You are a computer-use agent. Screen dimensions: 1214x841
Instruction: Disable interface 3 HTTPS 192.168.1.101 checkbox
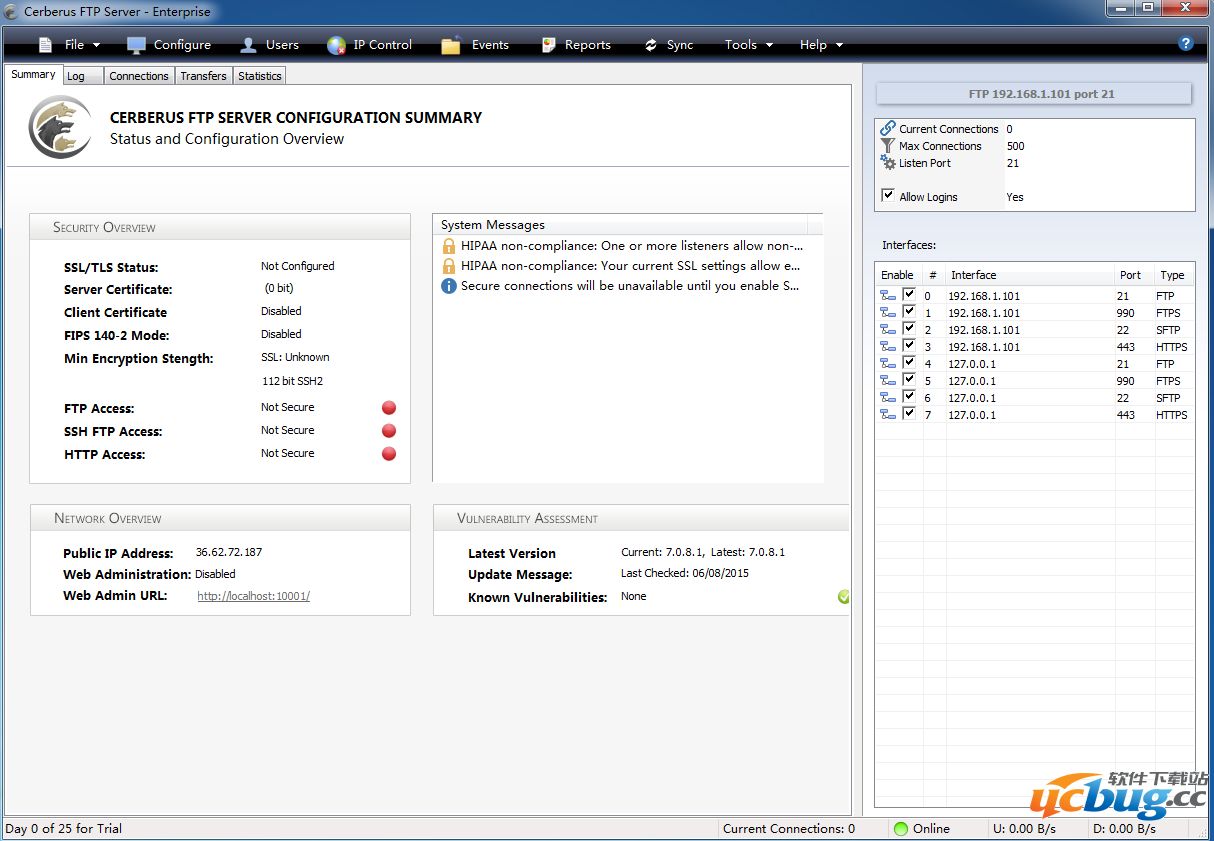tap(909, 346)
